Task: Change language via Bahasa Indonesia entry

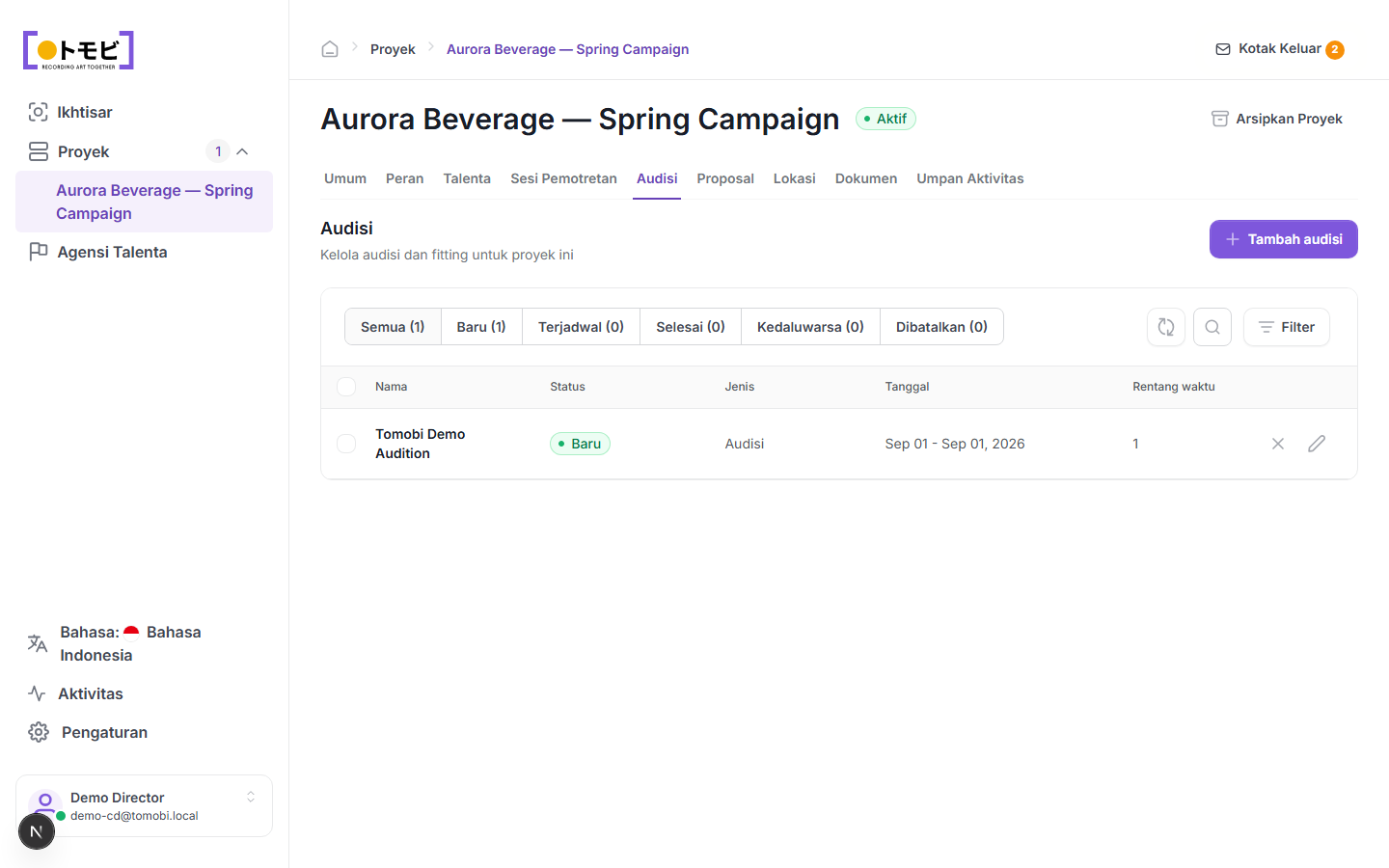Action: pyautogui.click(x=144, y=643)
